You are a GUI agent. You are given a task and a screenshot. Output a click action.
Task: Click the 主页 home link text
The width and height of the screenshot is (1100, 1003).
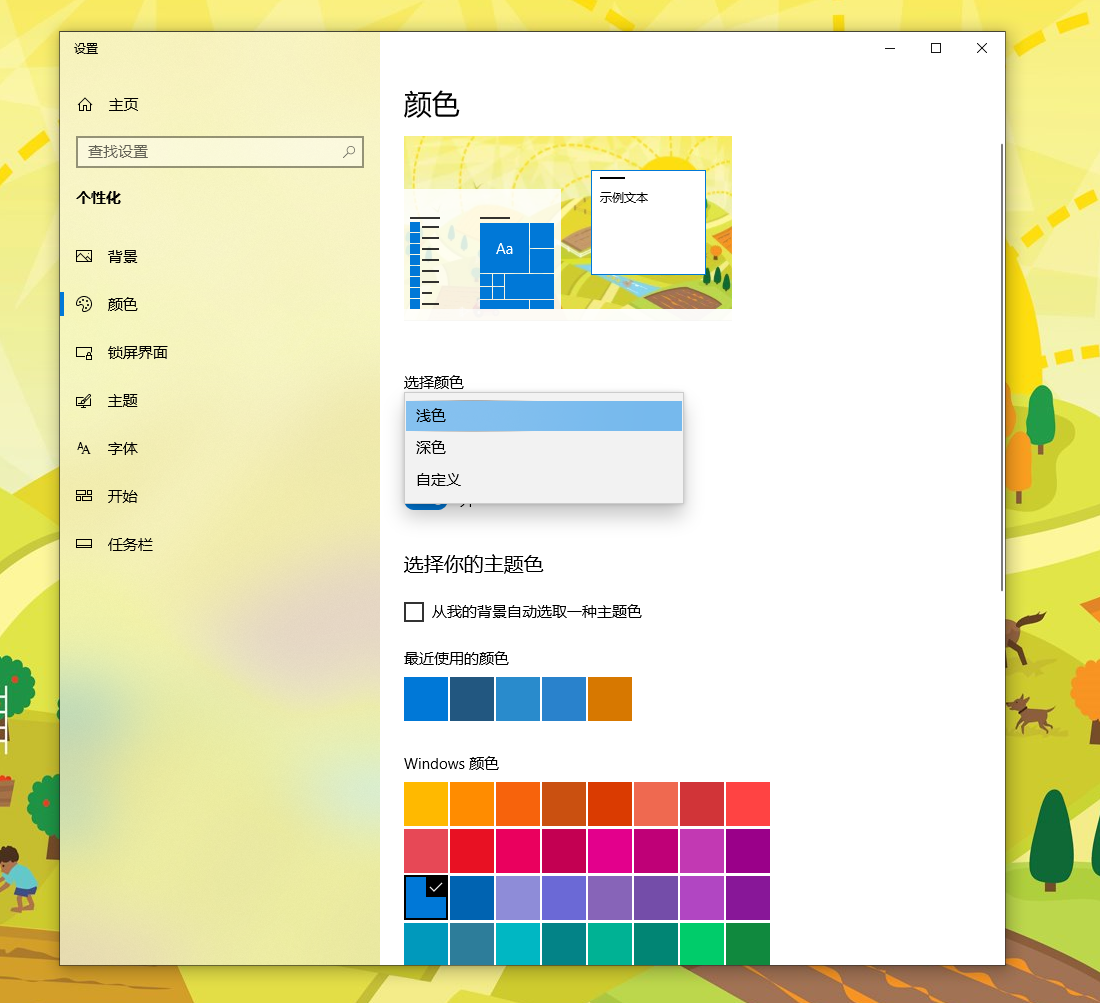click(123, 105)
